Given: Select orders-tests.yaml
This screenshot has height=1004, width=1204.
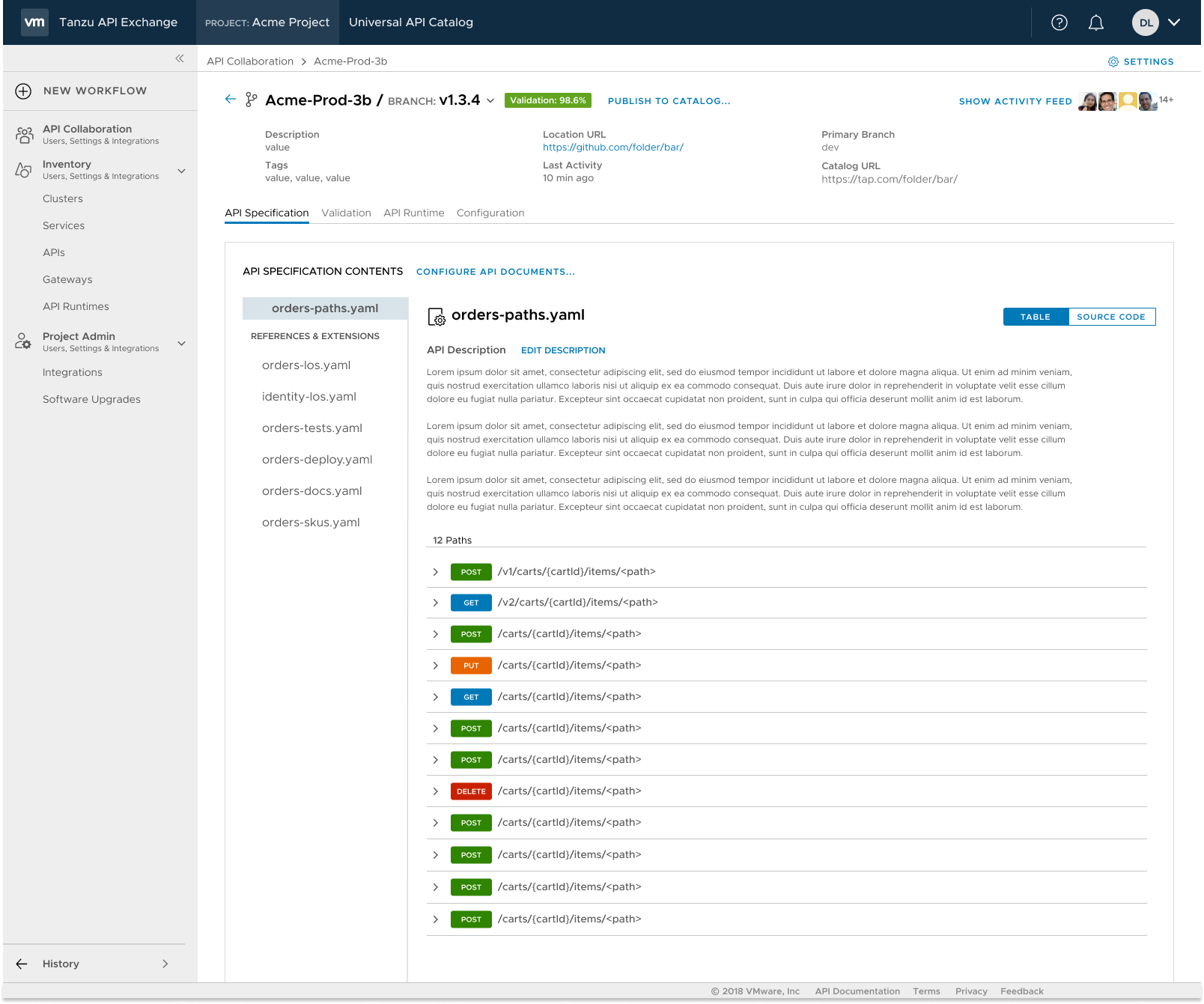Looking at the screenshot, I should pos(312,428).
